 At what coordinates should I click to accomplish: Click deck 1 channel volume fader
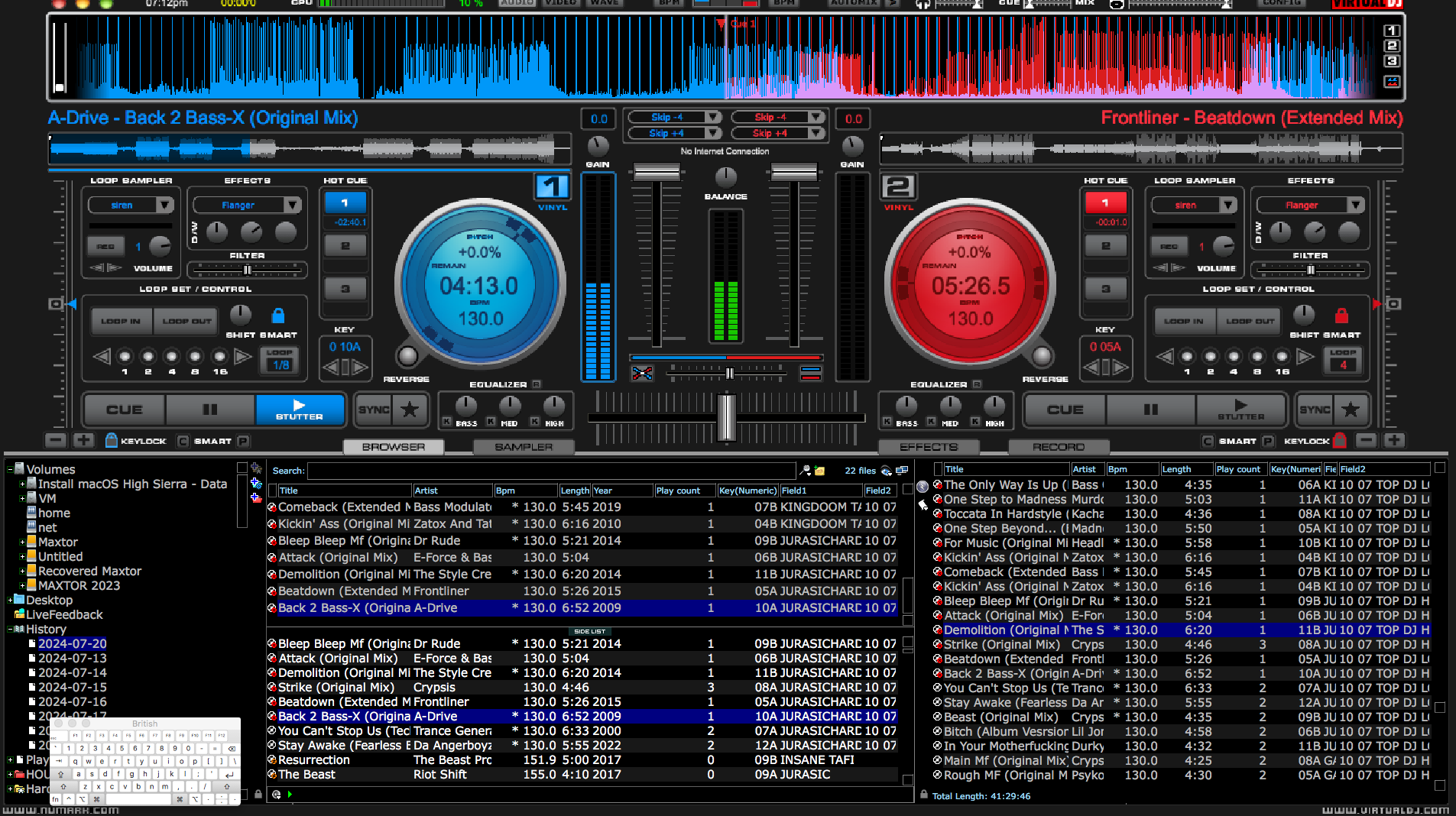(656, 173)
